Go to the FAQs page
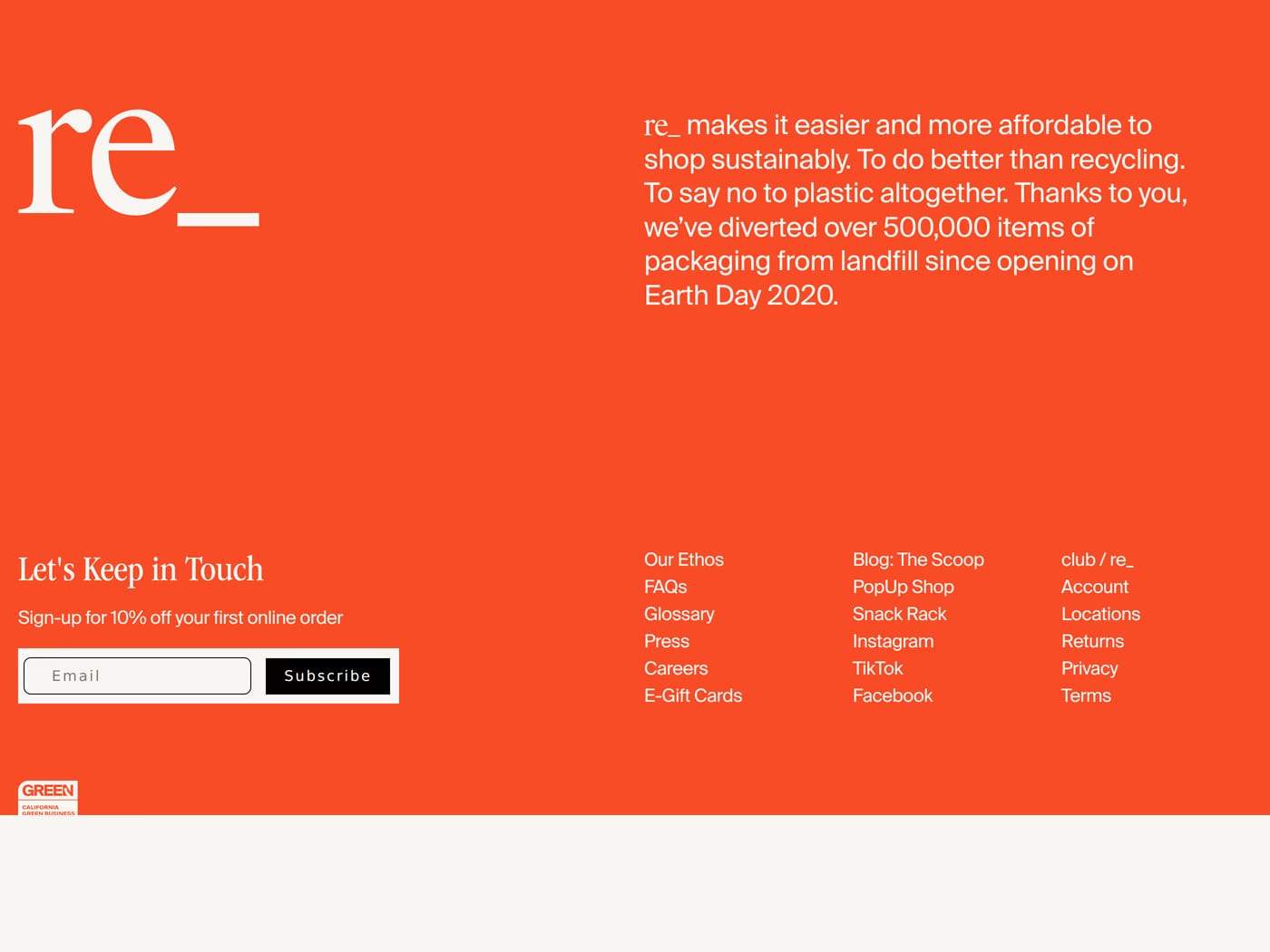 [665, 587]
